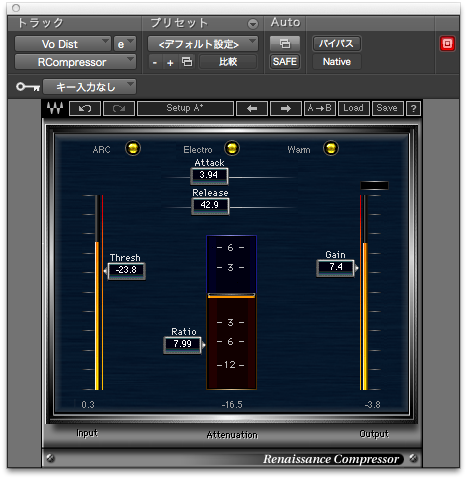The image size is (467, 479).
Task: Click the attenuation meter display
Action: click(231, 312)
